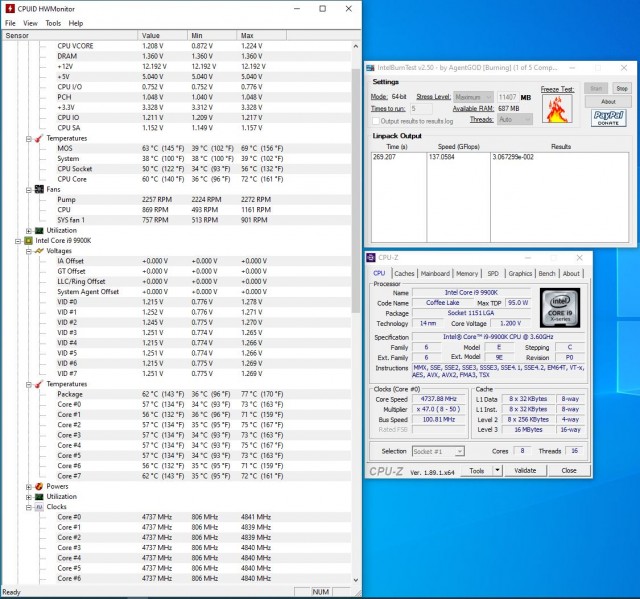
Task: Open the Tools menu in HWMonitor
Action: 53,23
